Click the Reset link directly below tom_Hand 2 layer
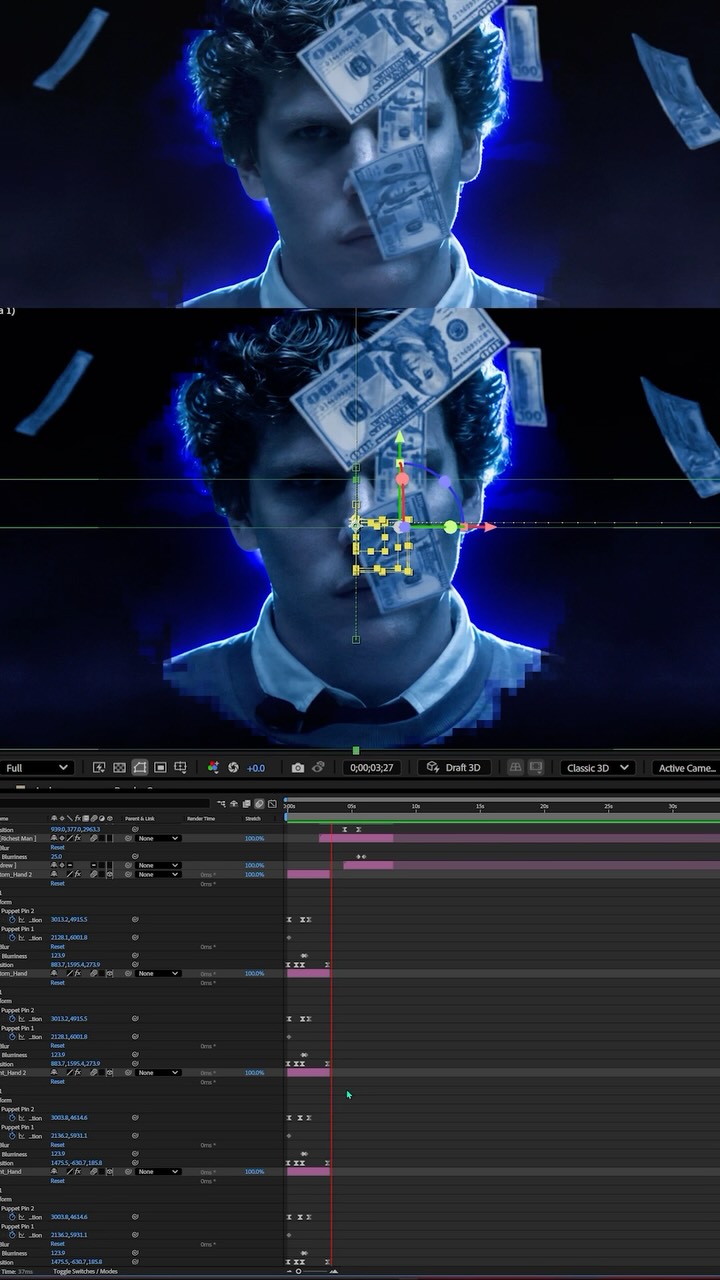This screenshot has height=1280, width=720. pos(57,883)
